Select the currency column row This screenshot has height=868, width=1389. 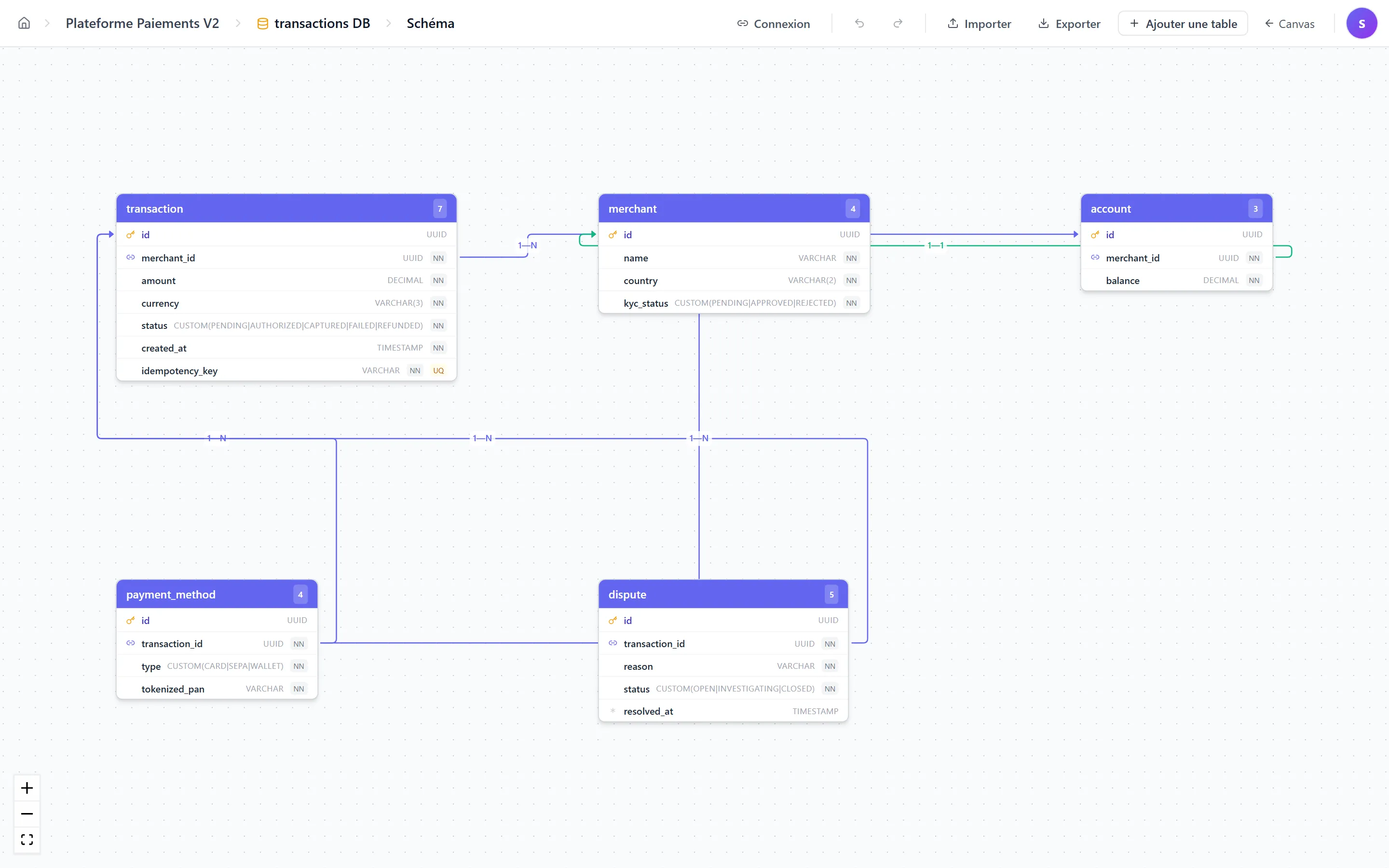[x=286, y=302]
